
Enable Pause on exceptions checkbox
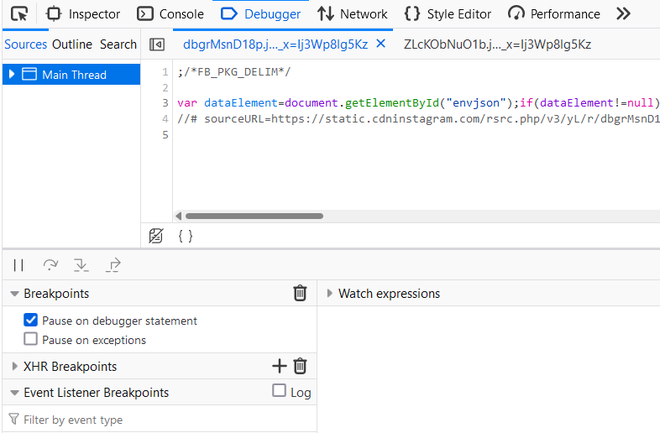[31, 340]
